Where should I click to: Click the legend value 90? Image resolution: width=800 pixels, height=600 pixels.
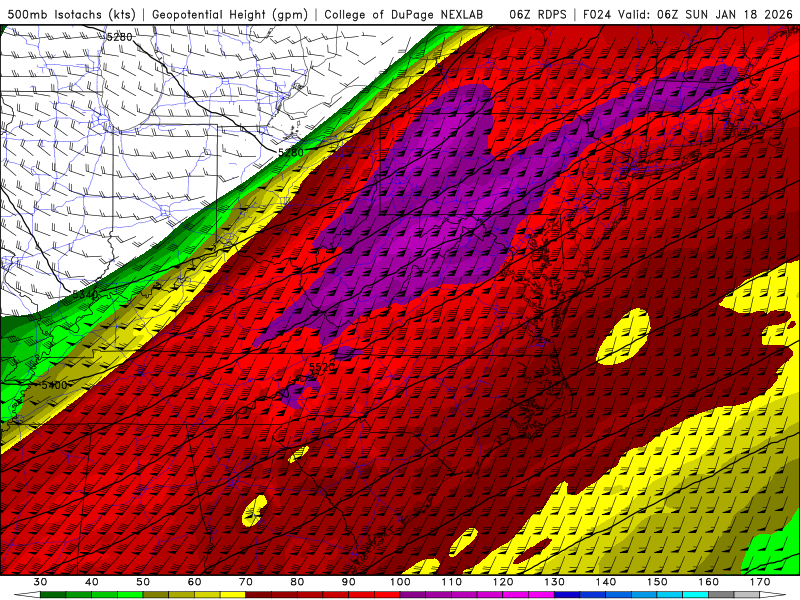(349, 582)
